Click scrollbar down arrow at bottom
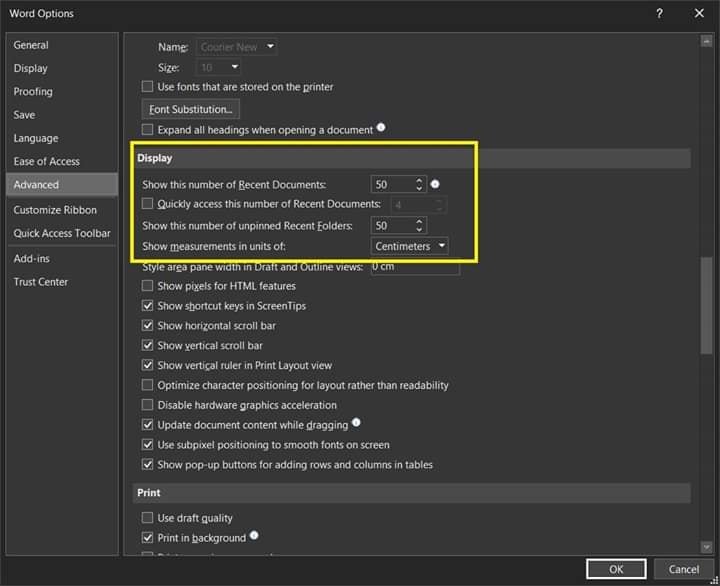 [x=706, y=547]
